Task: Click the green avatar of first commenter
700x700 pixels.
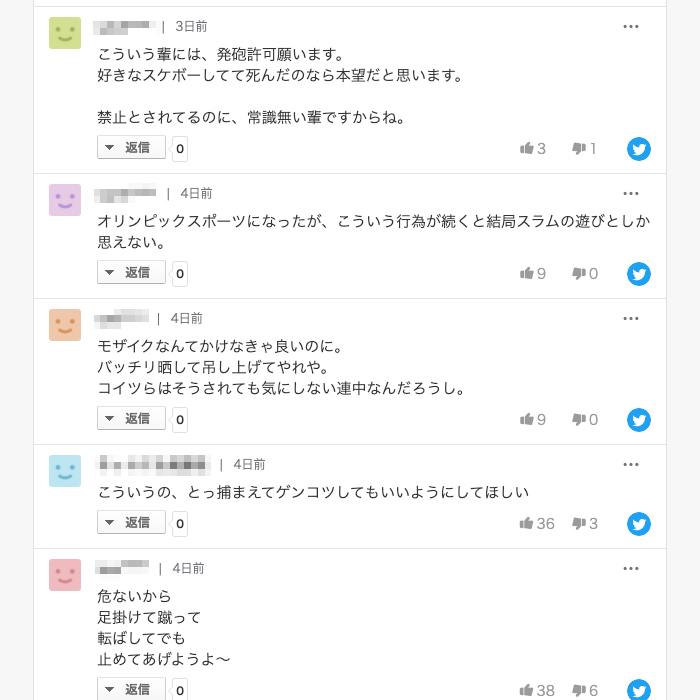Action: [x=65, y=33]
